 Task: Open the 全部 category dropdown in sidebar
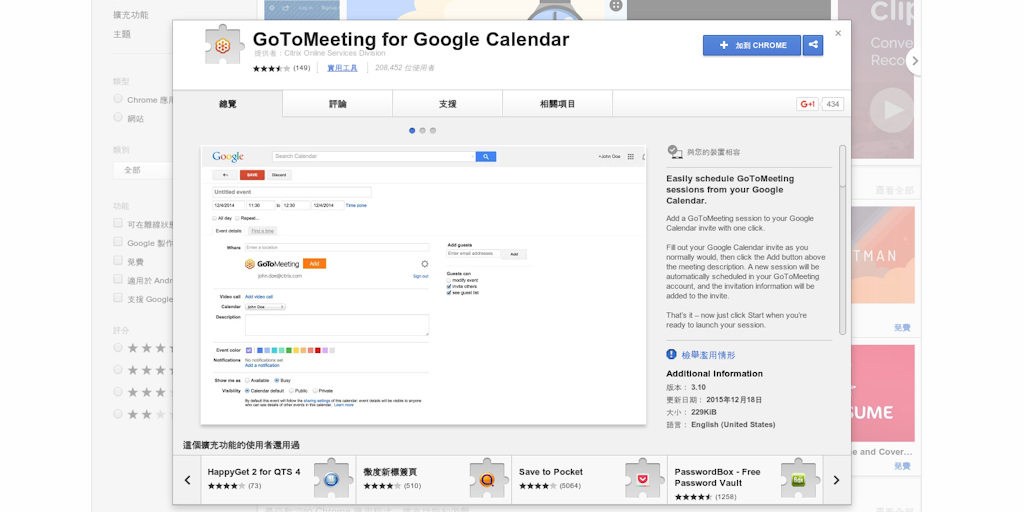click(143, 170)
